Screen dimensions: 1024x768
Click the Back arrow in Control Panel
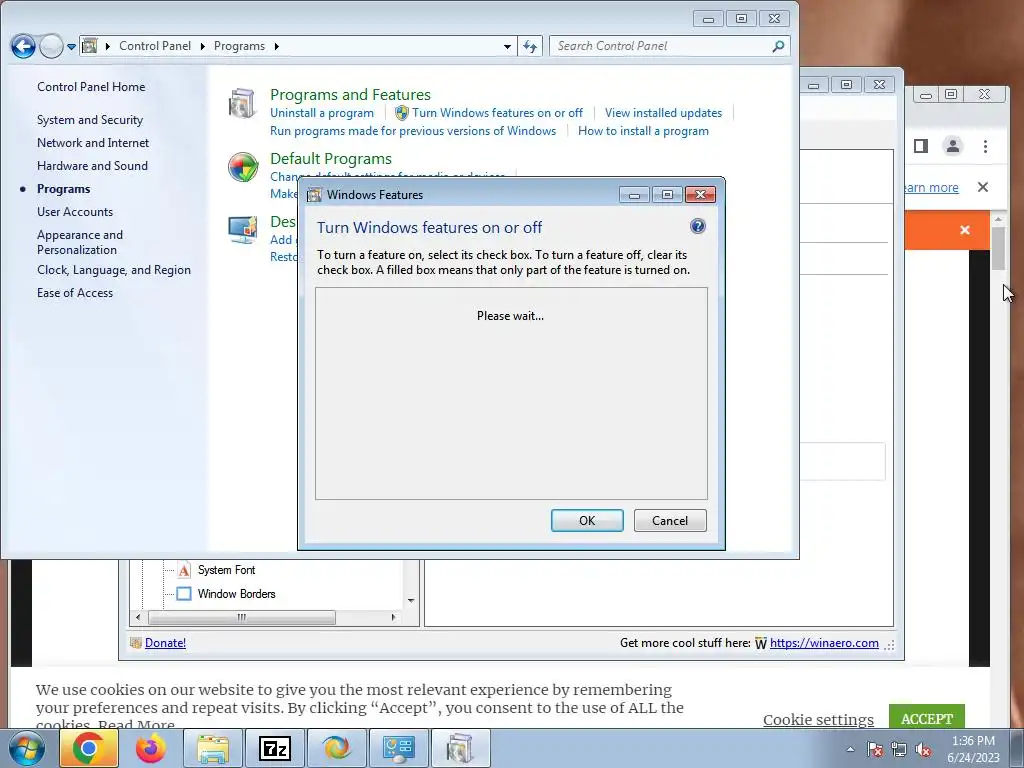click(x=23, y=46)
